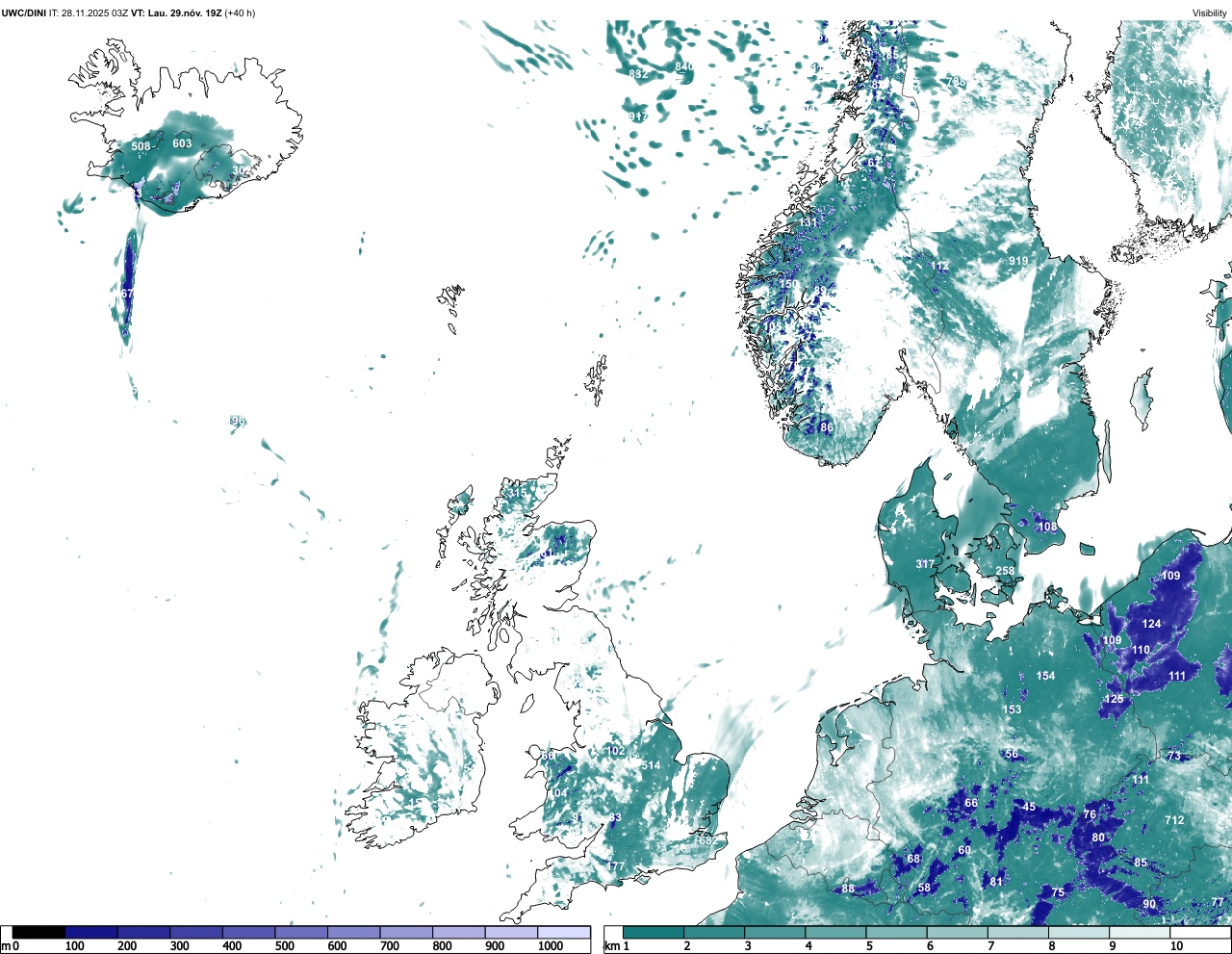
Task: Click value 124 over northern Poland
Action: pos(1151,624)
